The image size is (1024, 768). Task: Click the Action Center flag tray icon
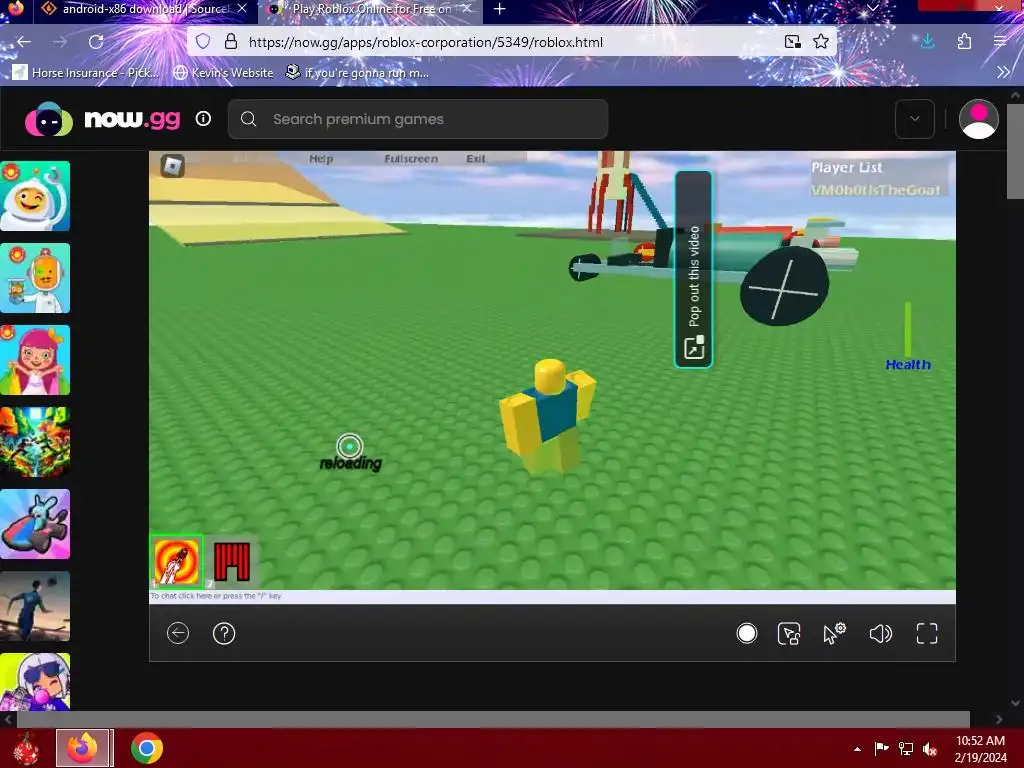(x=881, y=749)
